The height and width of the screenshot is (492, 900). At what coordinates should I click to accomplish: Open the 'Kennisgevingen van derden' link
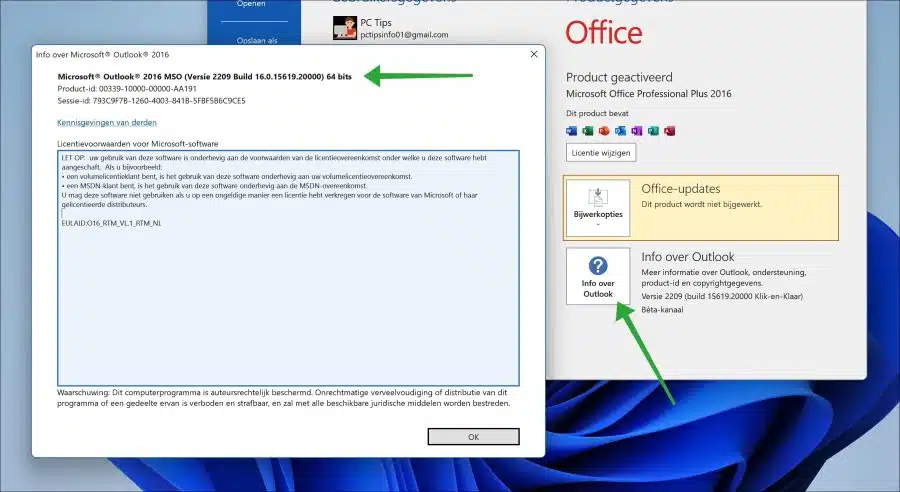click(107, 122)
